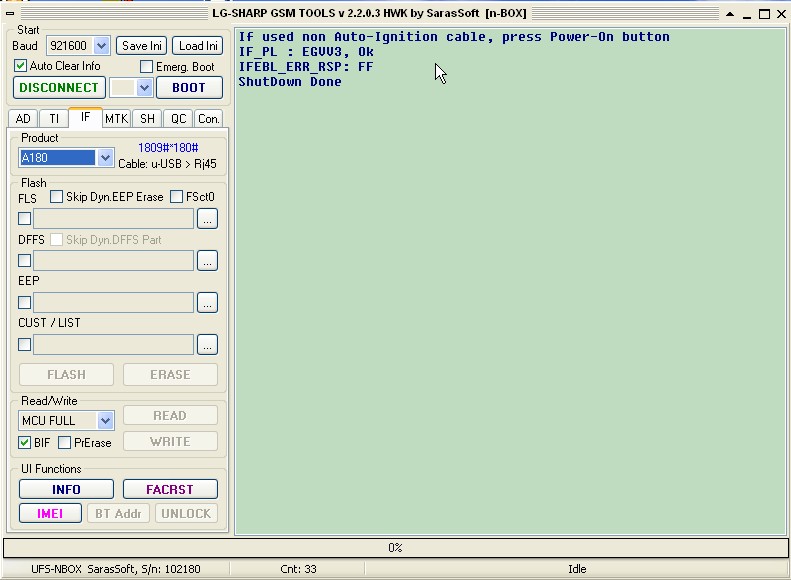Open the Product A180 dropdown
Viewport: 791px width, 580px height.
click(x=105, y=158)
